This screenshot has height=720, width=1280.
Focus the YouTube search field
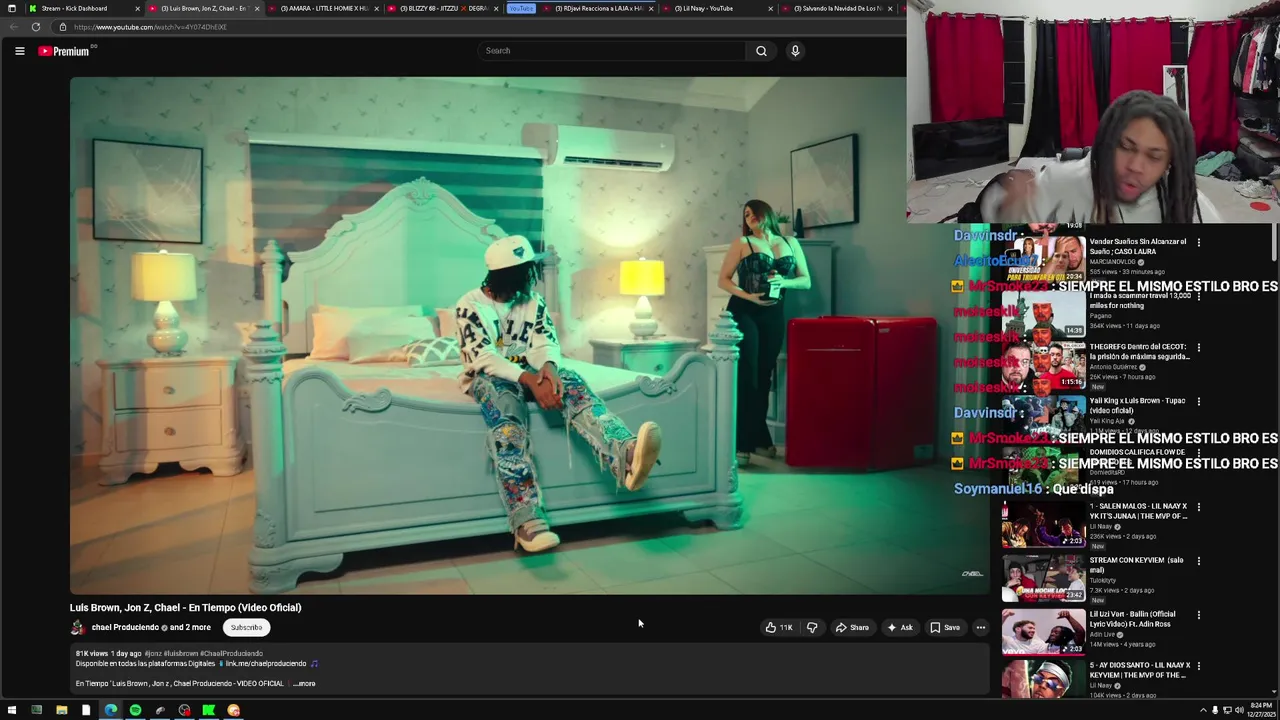click(611, 51)
